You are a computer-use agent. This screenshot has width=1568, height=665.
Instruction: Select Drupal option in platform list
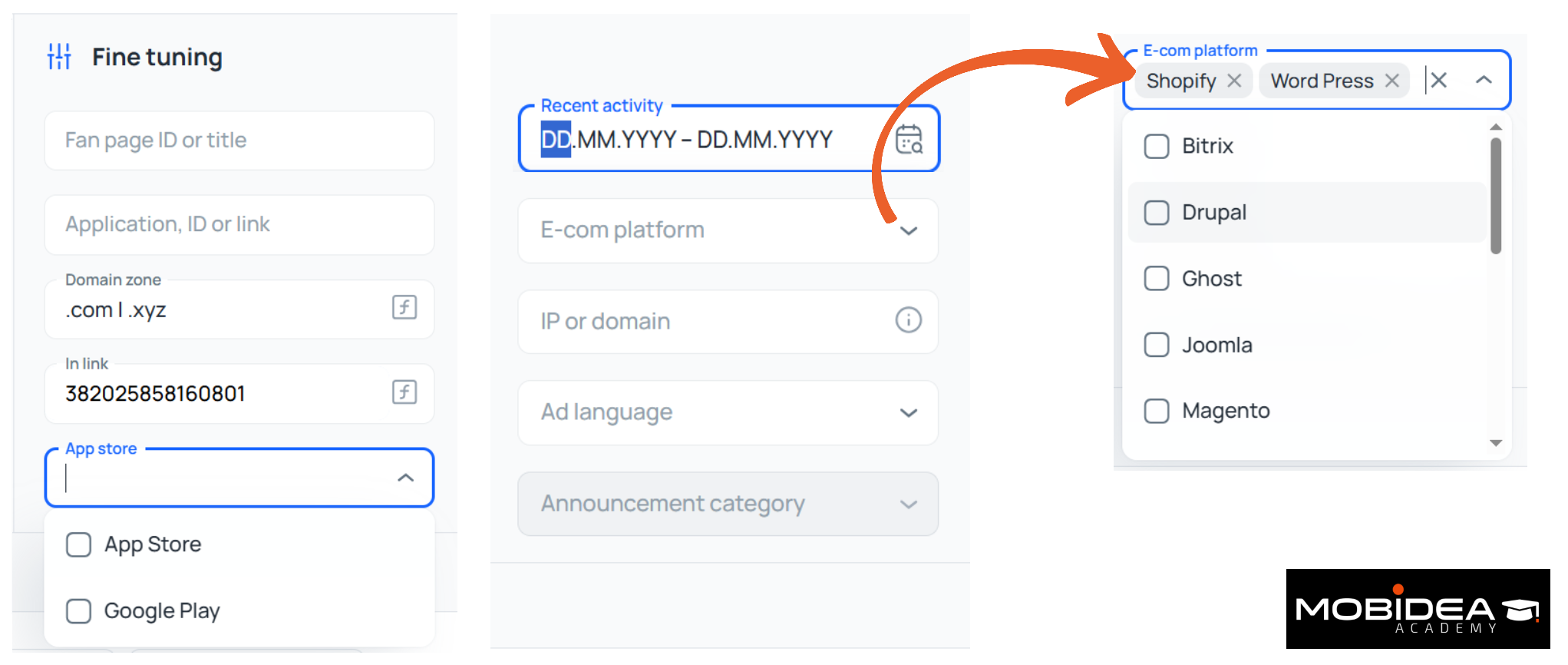(1157, 213)
